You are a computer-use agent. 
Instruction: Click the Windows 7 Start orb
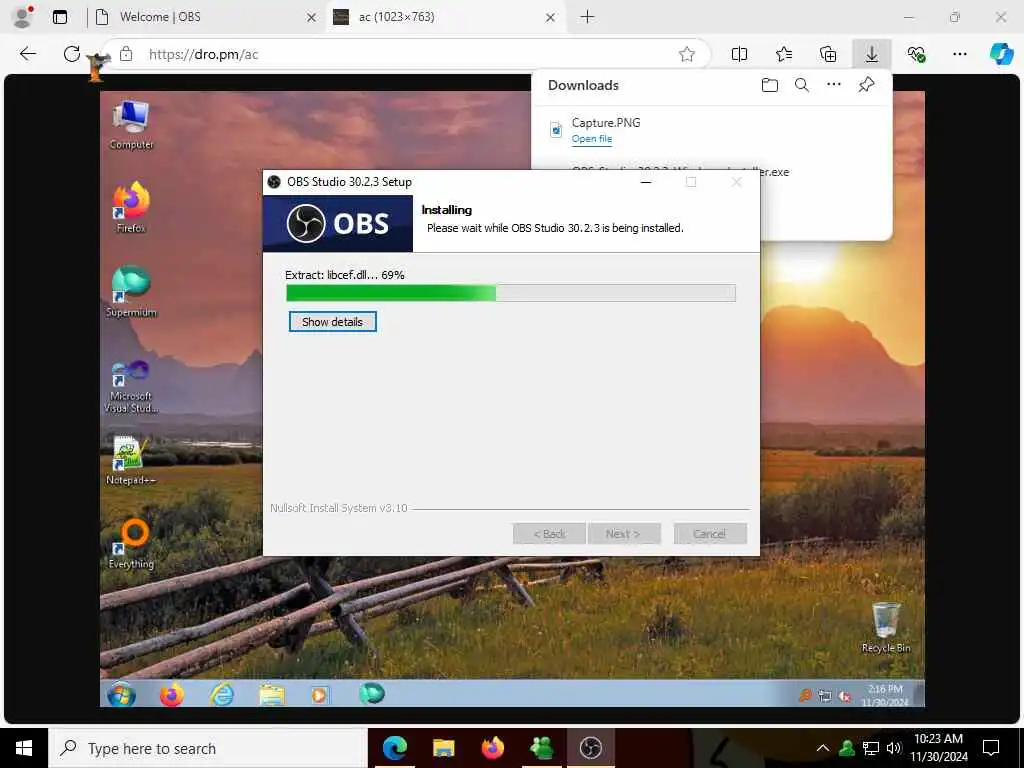point(121,694)
